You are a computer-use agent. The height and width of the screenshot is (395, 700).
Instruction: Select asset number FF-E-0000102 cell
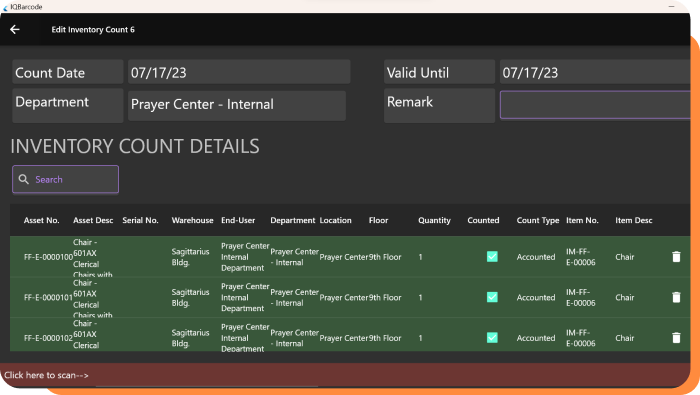pyautogui.click(x=48, y=338)
